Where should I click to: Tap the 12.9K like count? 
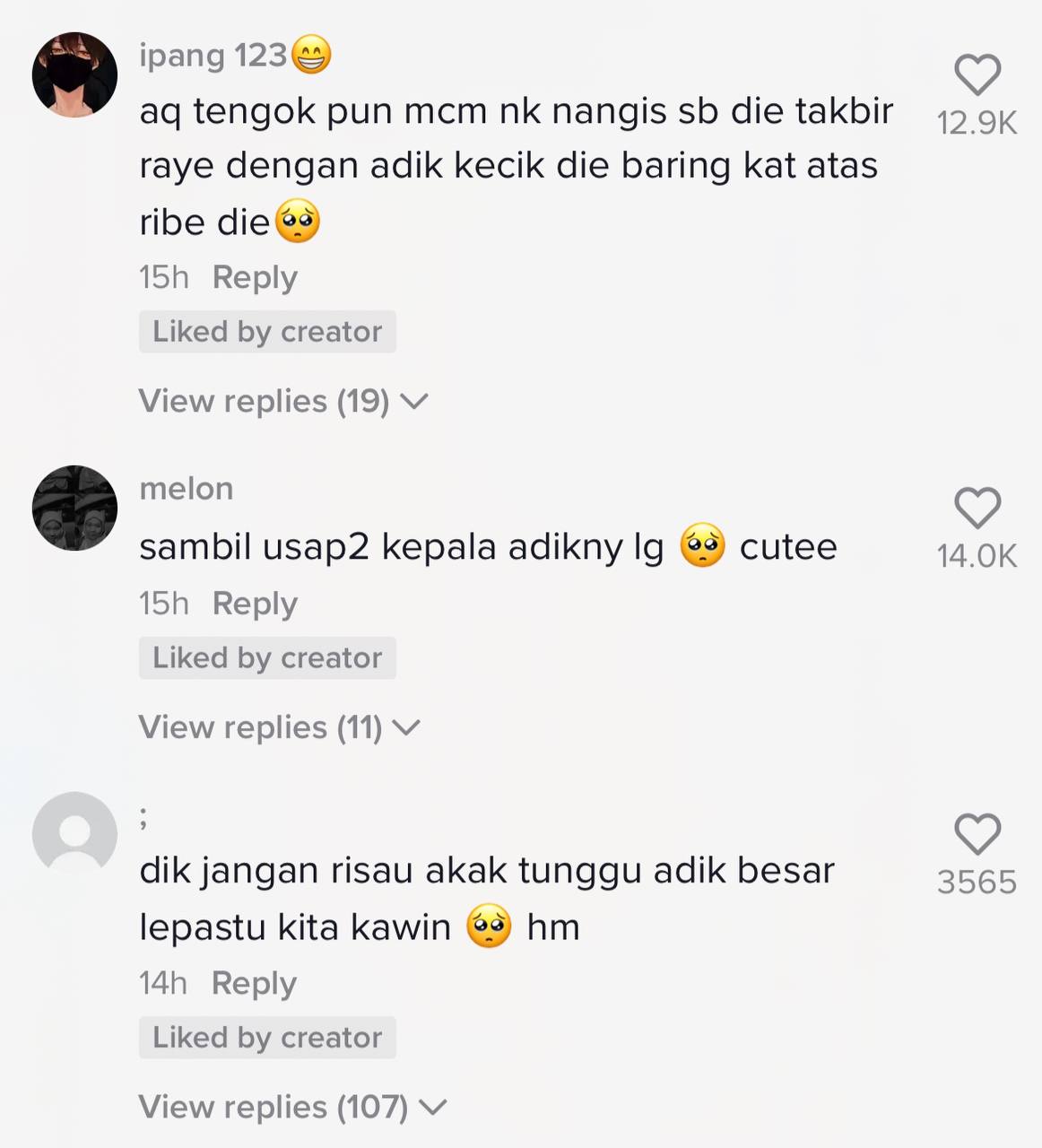(977, 123)
